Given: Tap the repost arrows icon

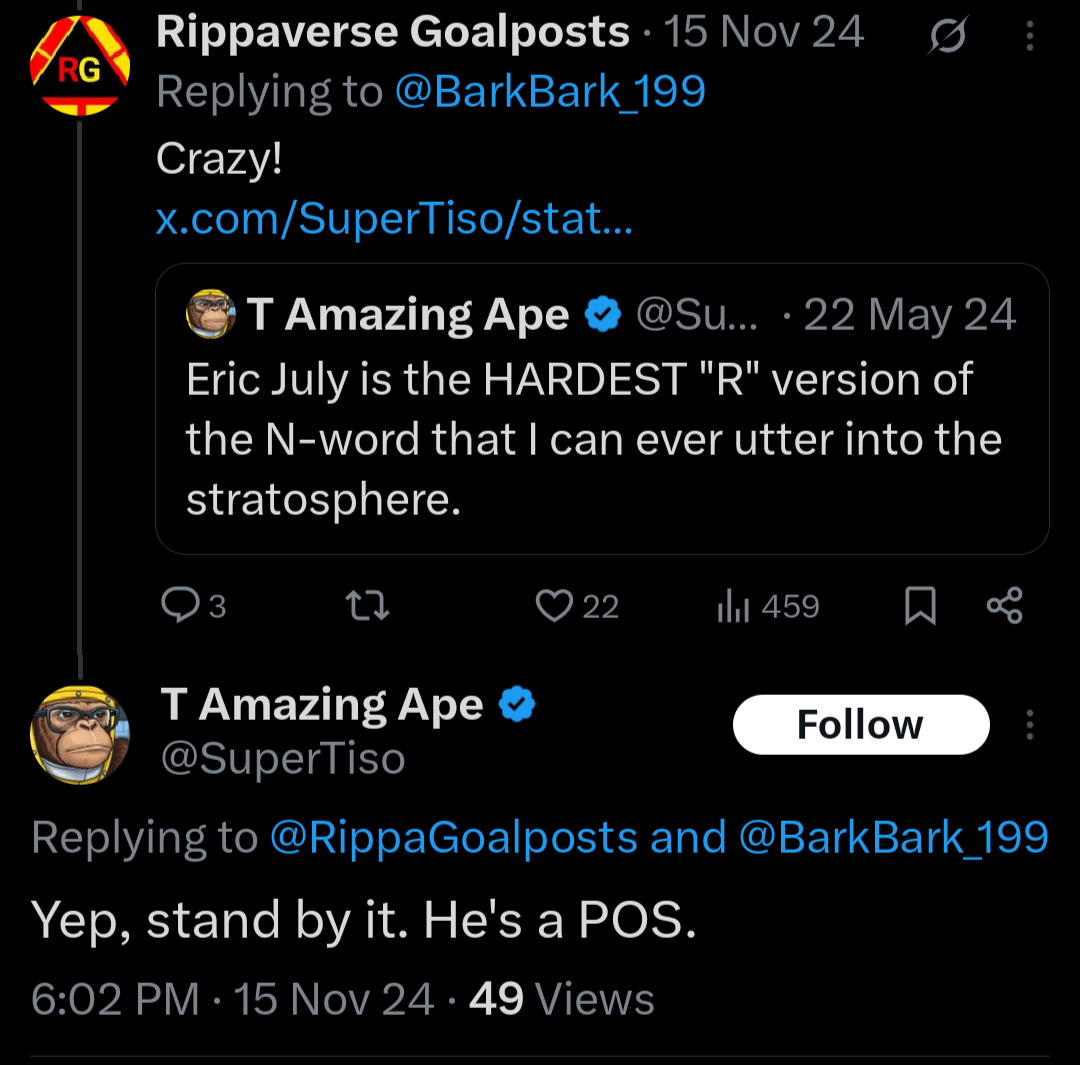Looking at the screenshot, I should pyautogui.click(x=367, y=606).
